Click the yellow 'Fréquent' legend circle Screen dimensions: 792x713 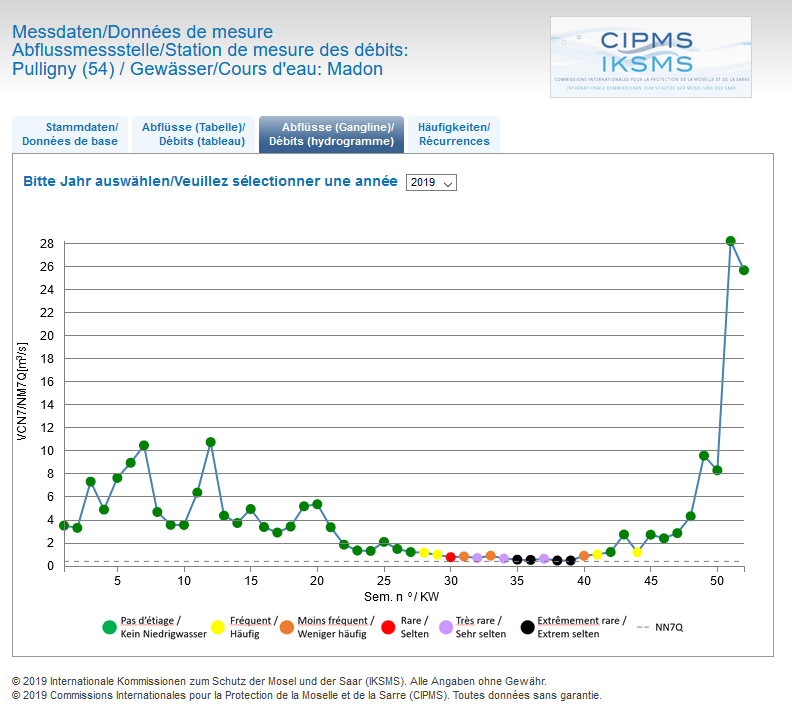pyautogui.click(x=219, y=627)
